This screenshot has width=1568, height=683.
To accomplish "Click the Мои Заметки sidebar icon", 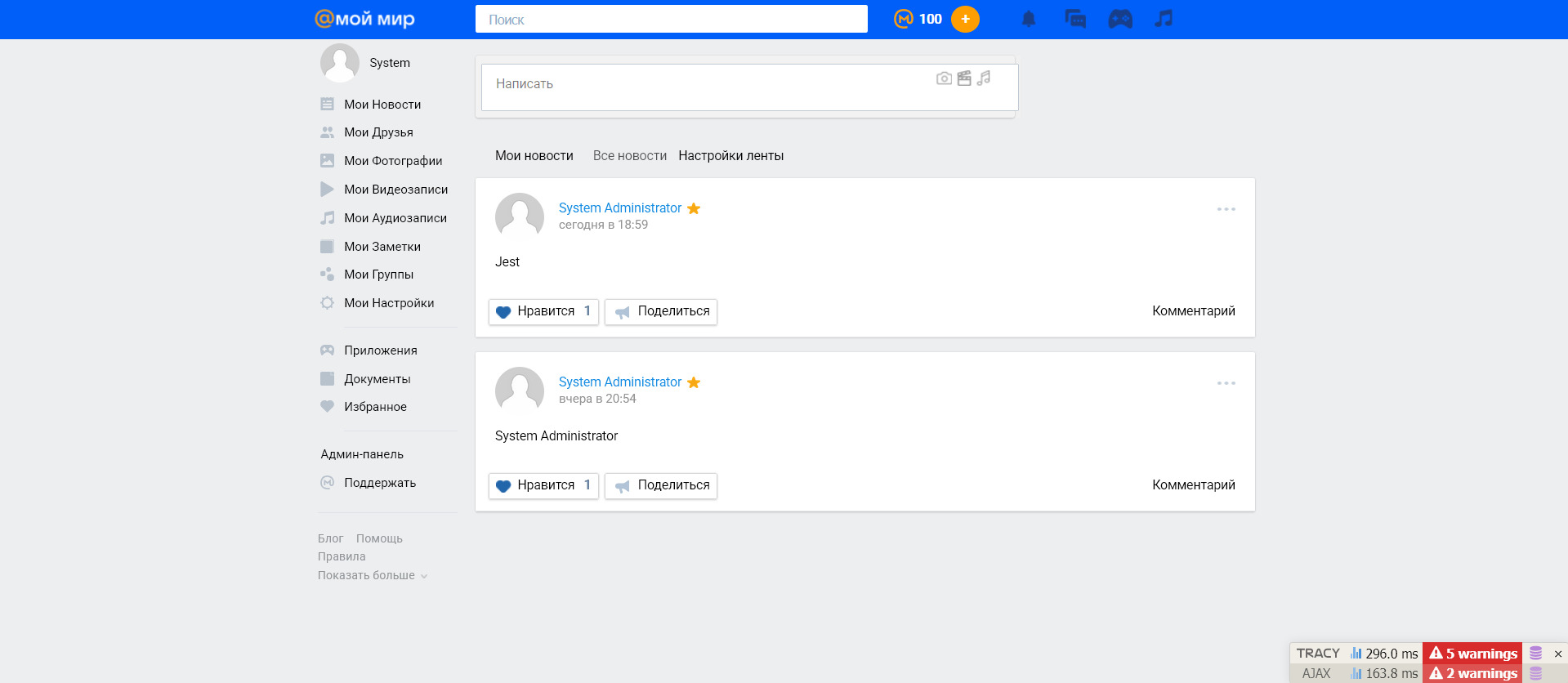I will [327, 247].
